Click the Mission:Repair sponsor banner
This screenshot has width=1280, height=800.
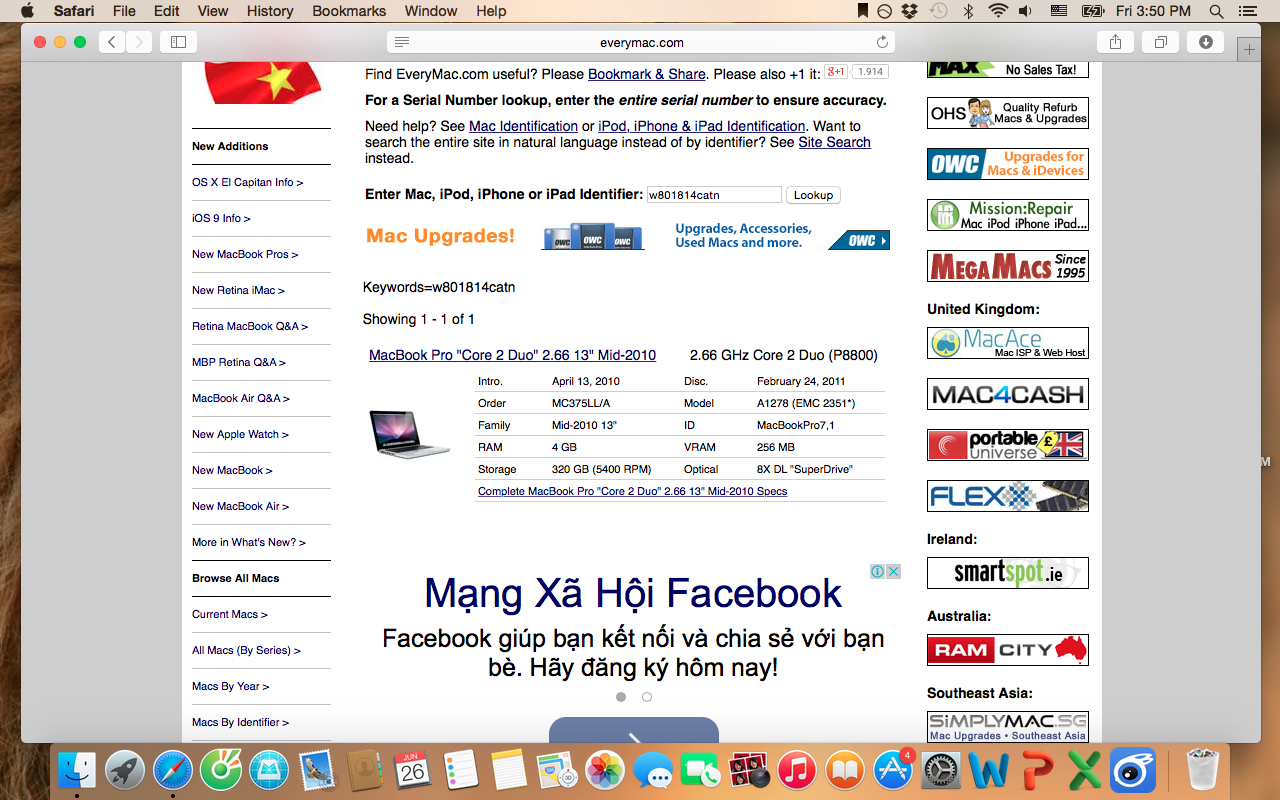coord(1008,215)
